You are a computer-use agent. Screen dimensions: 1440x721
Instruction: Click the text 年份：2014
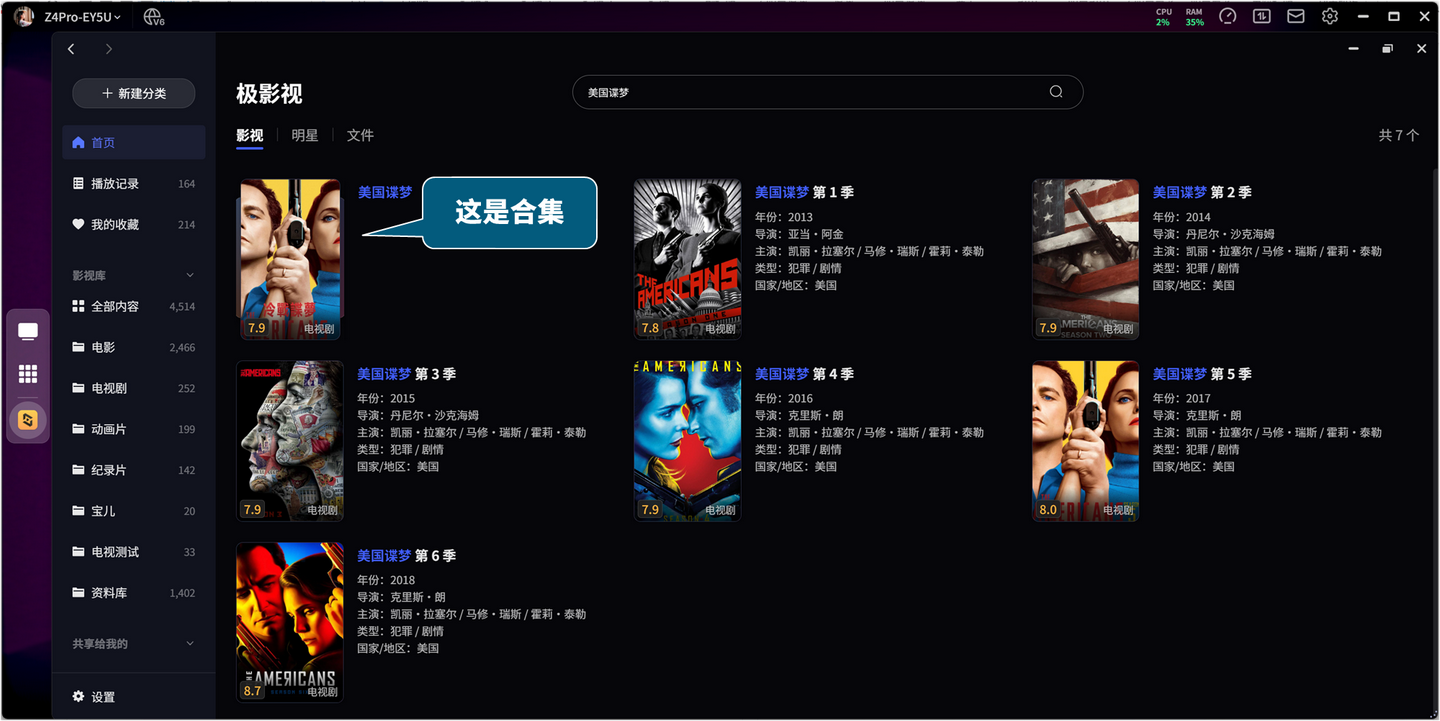1182,217
